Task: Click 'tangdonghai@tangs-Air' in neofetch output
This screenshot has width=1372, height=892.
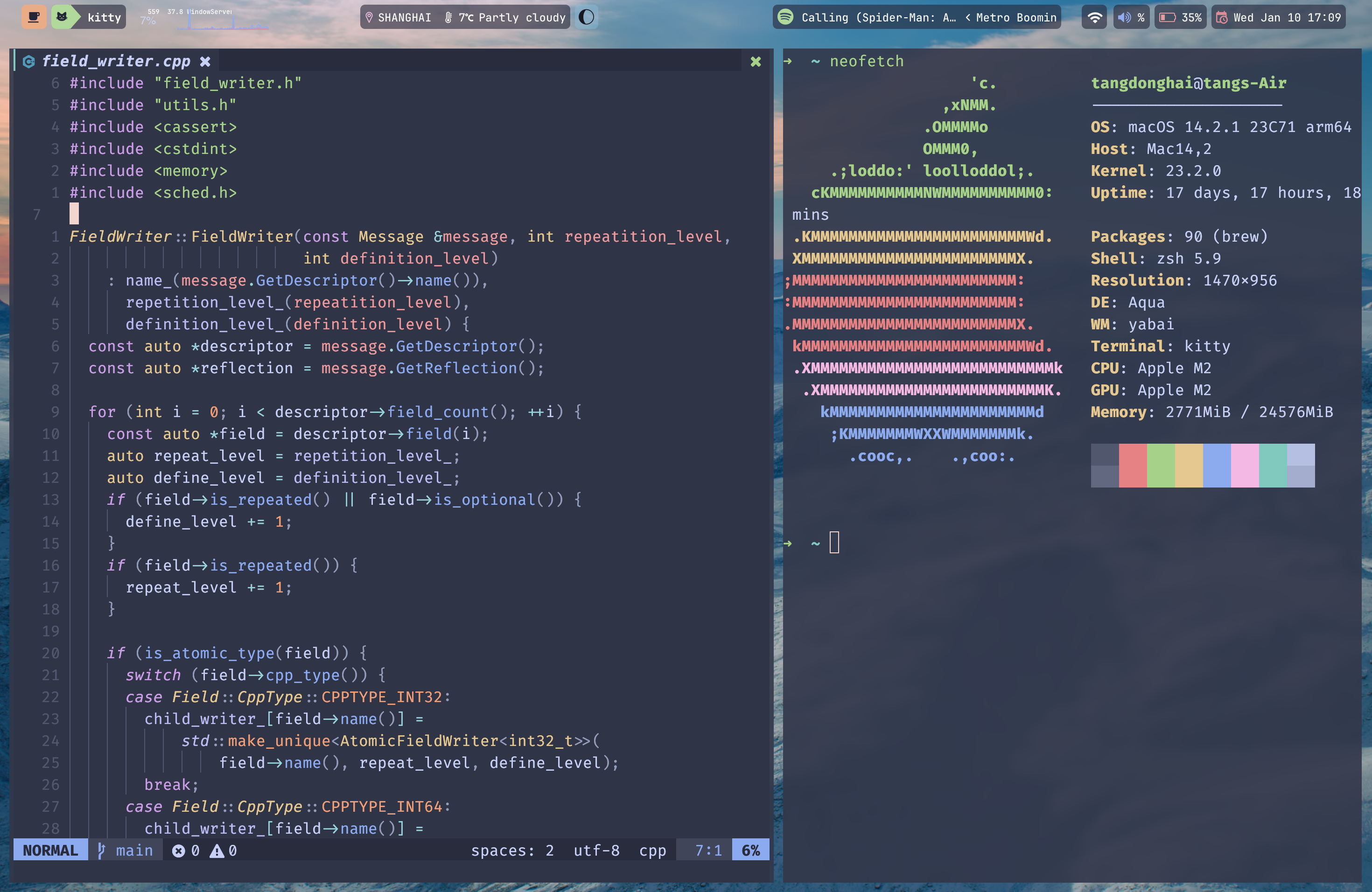Action: [x=1188, y=83]
